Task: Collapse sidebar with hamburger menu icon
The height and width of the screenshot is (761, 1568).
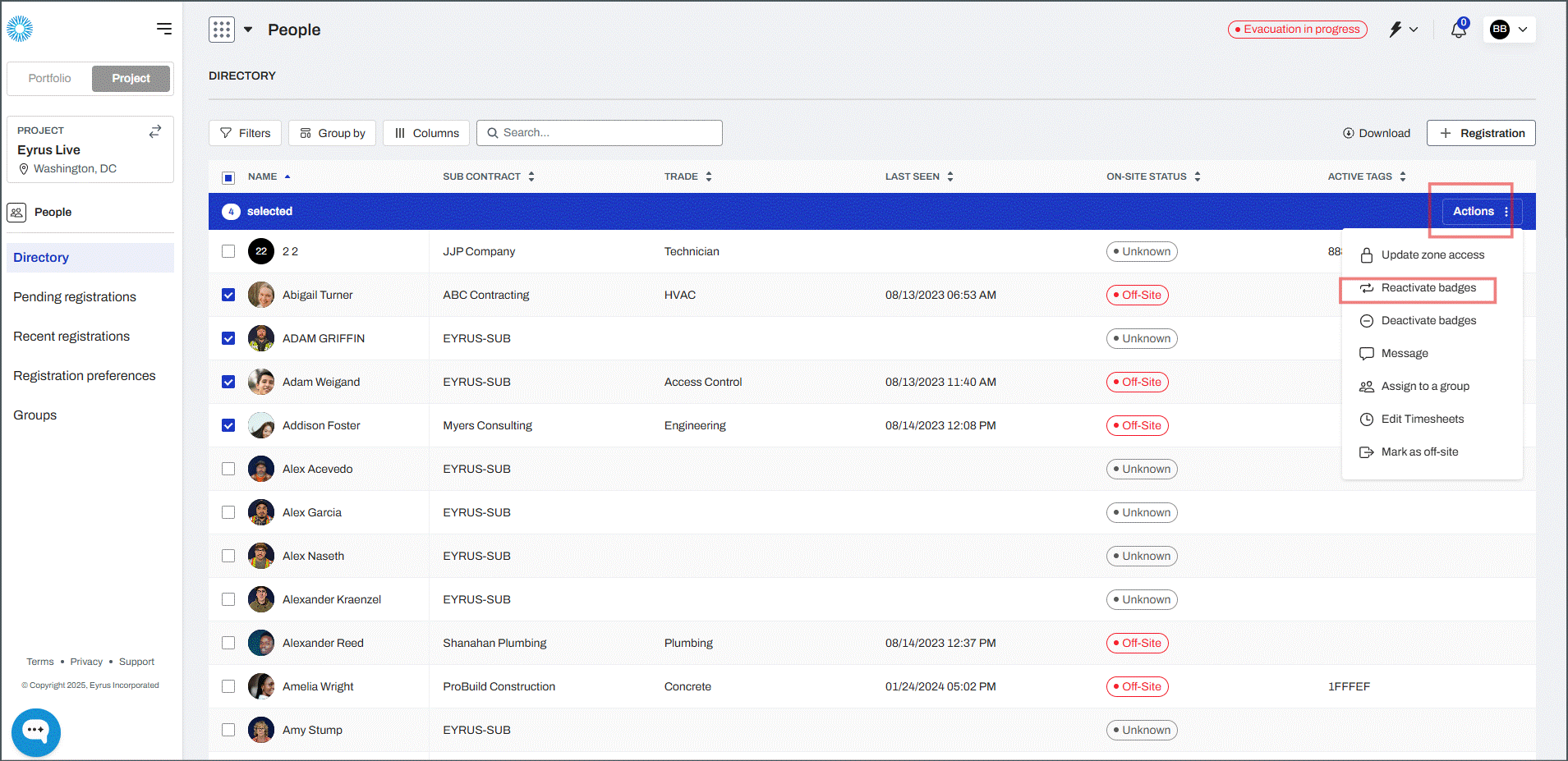Action: (164, 29)
